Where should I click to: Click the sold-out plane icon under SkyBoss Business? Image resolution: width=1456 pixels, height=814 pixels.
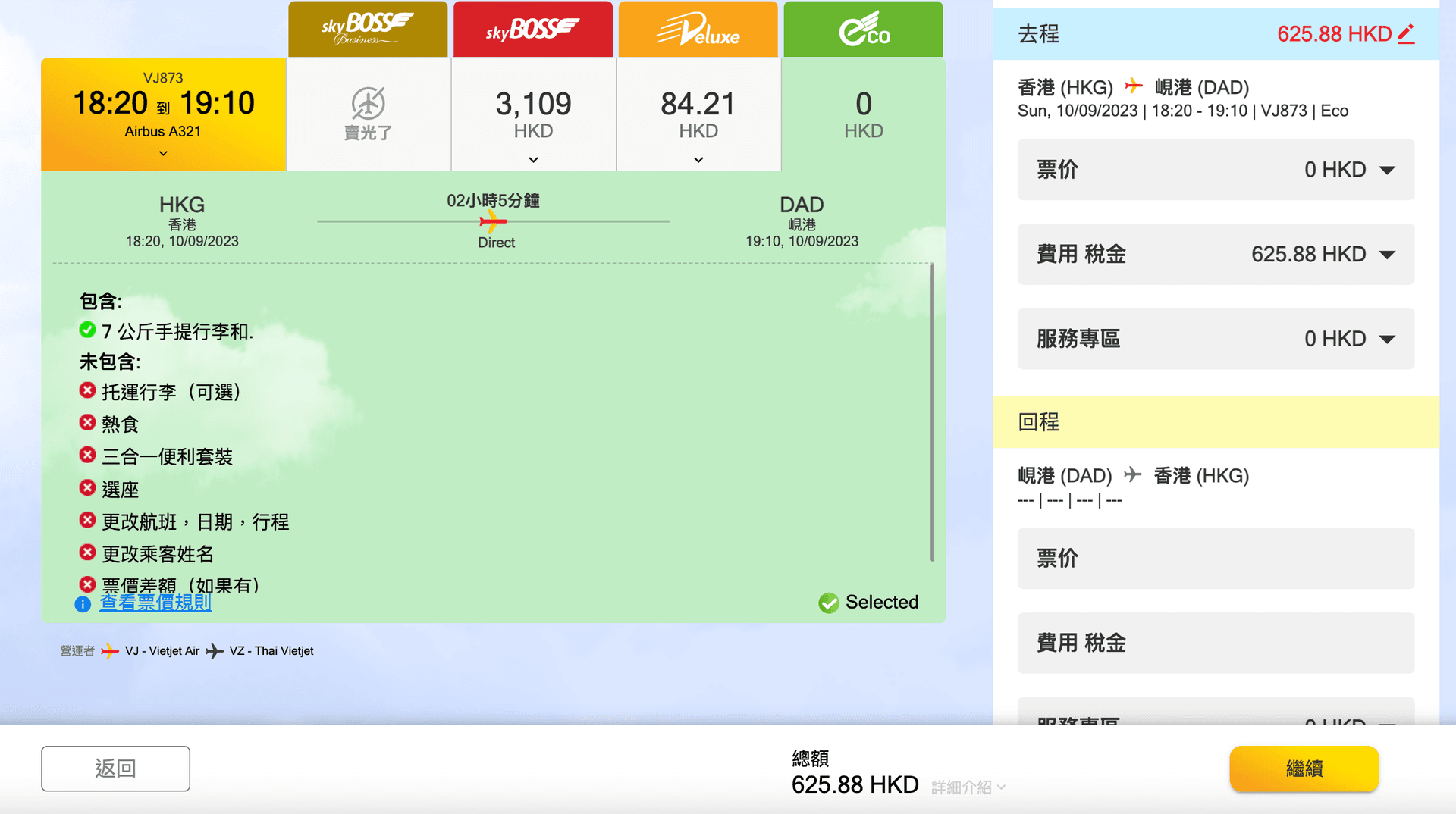click(x=369, y=103)
